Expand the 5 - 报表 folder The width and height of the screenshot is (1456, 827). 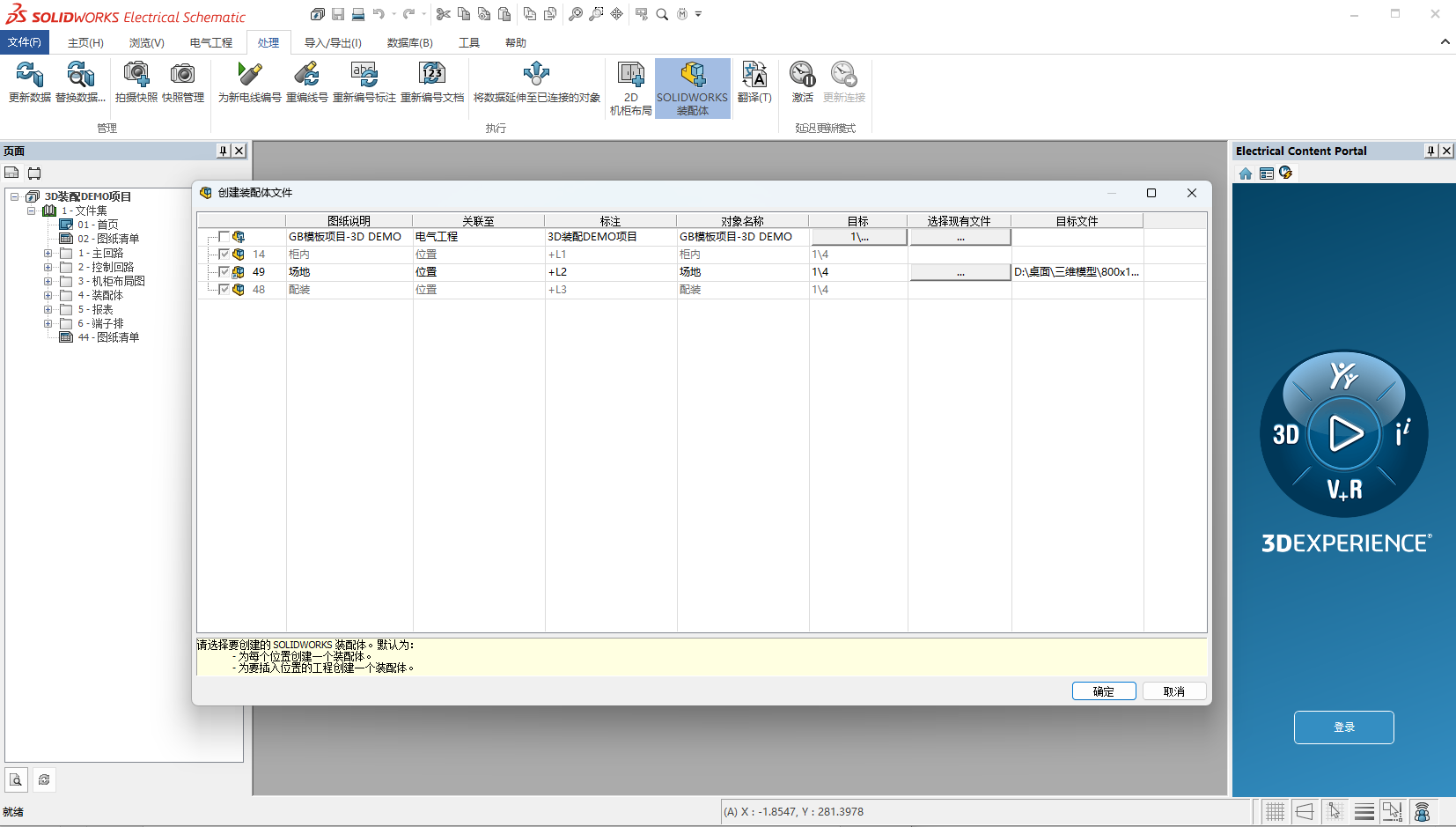48,309
